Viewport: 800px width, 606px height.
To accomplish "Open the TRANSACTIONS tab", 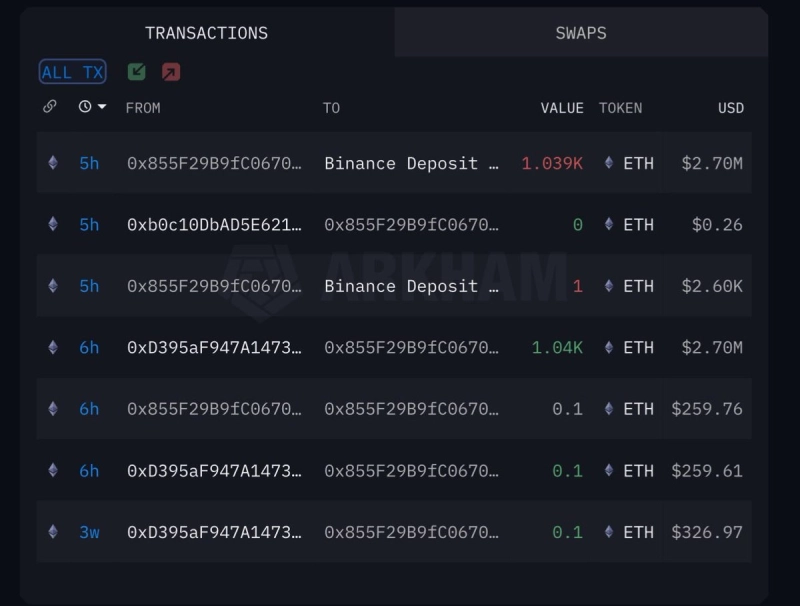I will (x=207, y=33).
